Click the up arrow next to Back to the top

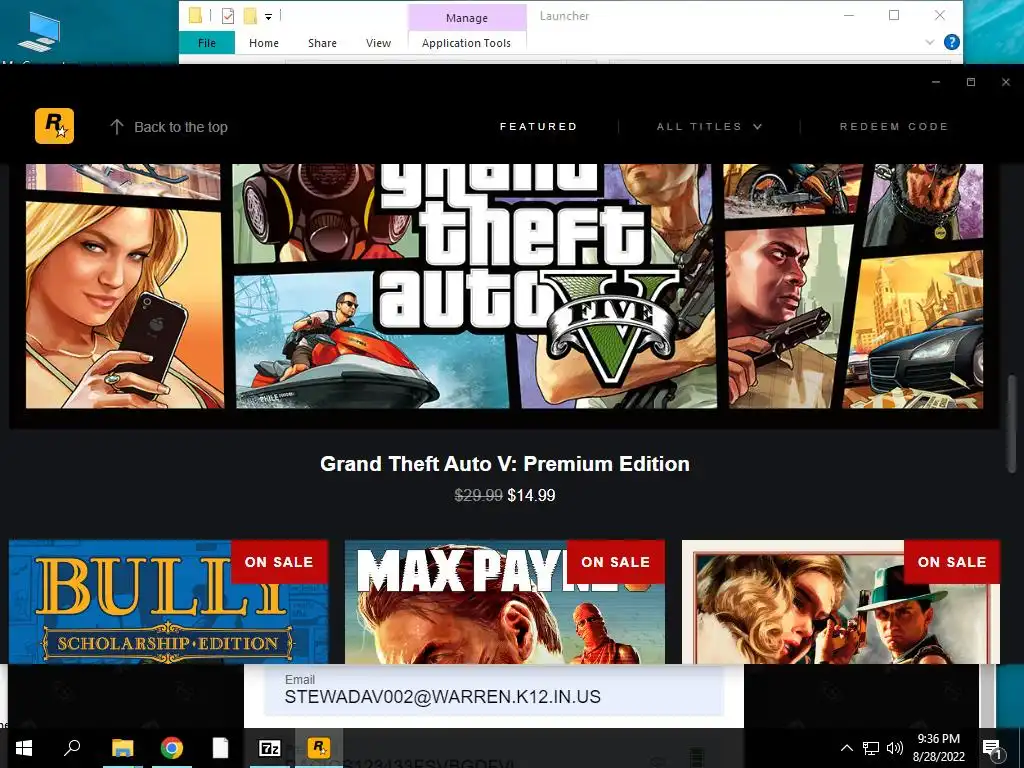point(116,127)
